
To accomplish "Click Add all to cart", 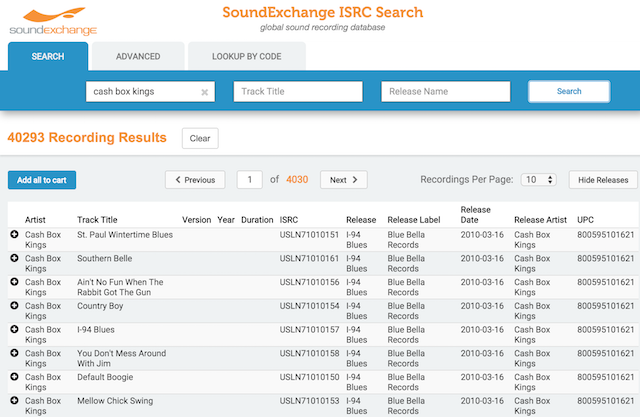I will [42, 180].
